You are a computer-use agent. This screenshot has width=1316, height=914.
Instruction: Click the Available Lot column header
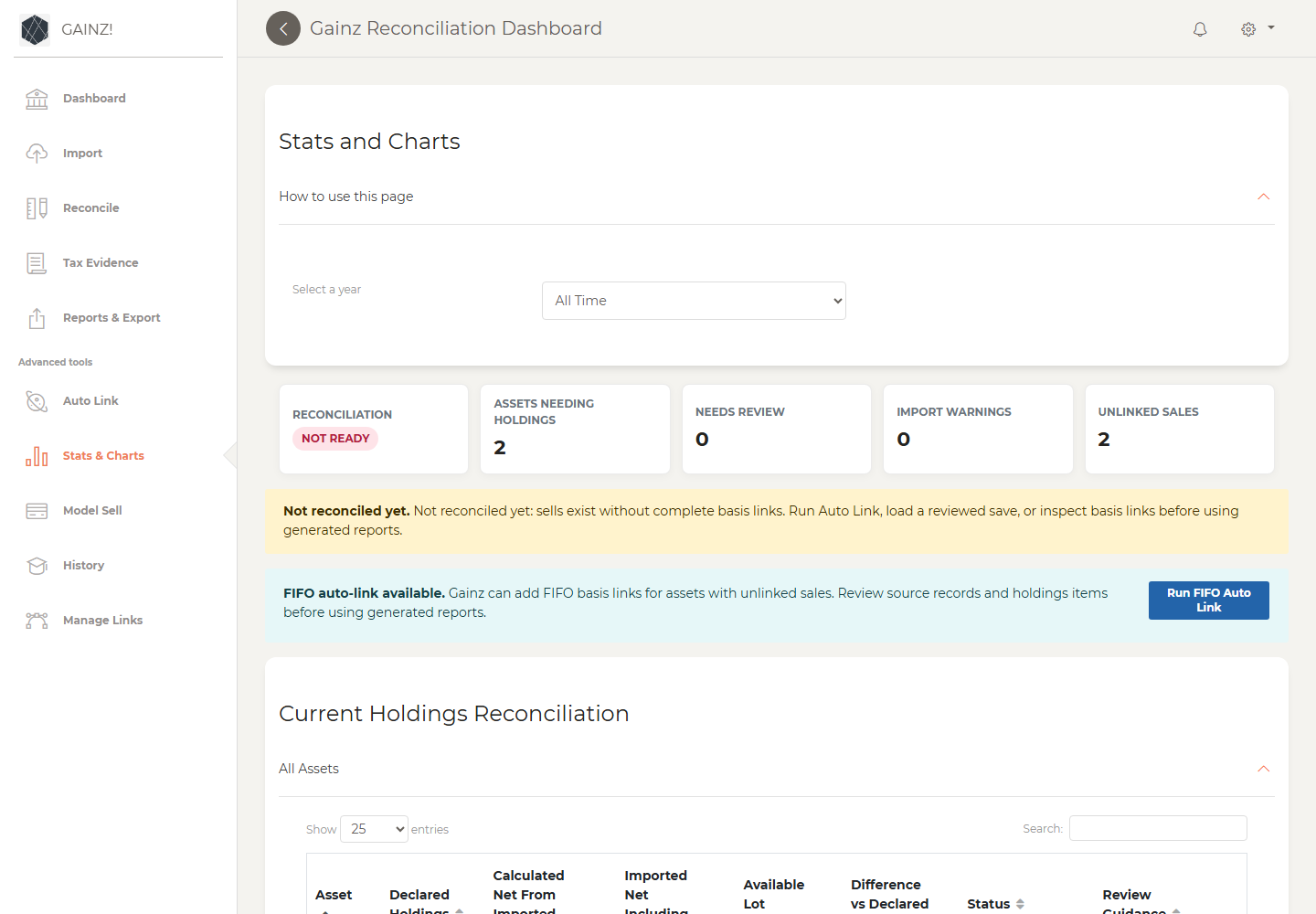pyautogui.click(x=774, y=895)
